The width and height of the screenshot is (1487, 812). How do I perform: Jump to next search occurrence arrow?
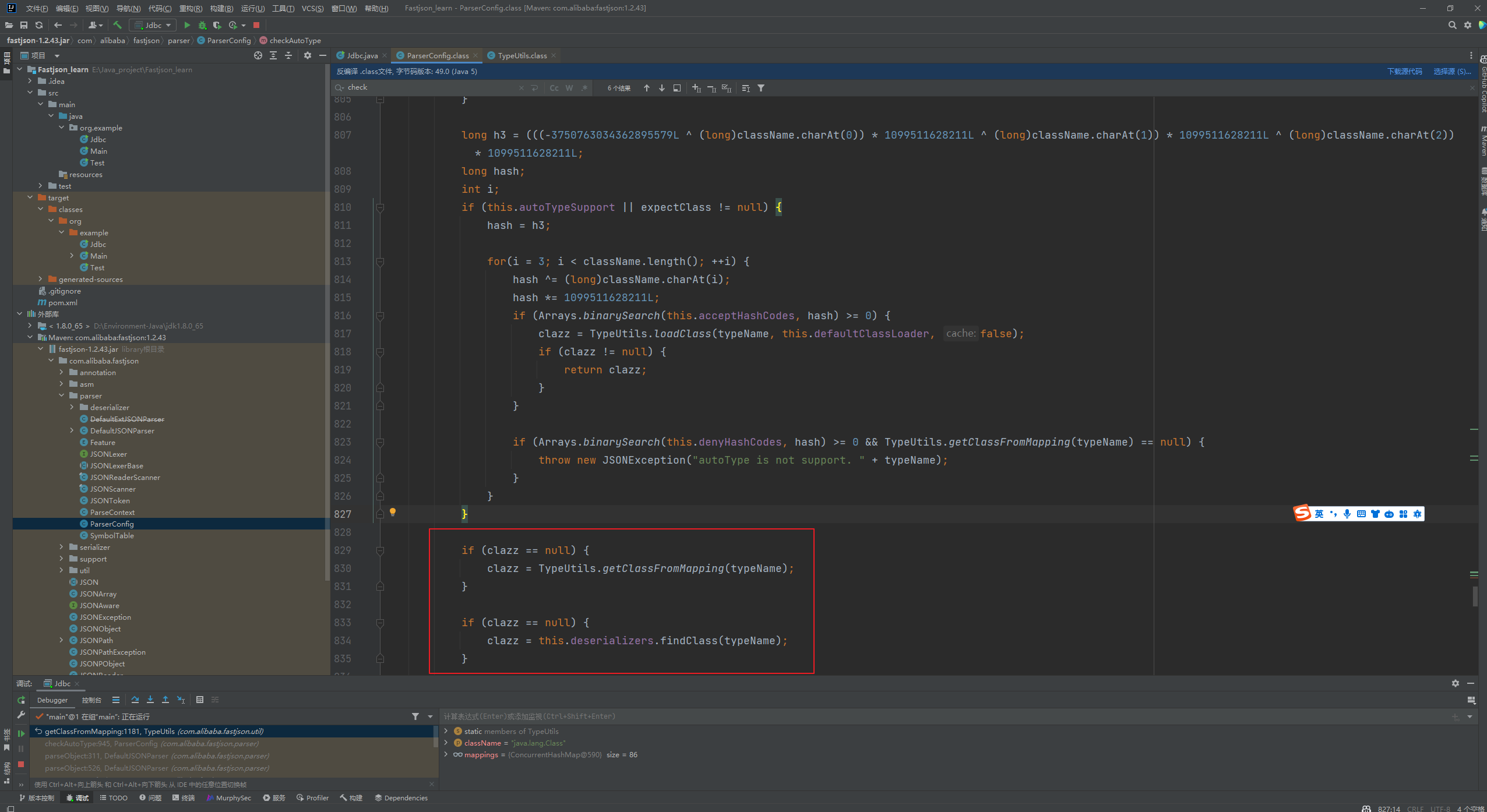pos(662,88)
